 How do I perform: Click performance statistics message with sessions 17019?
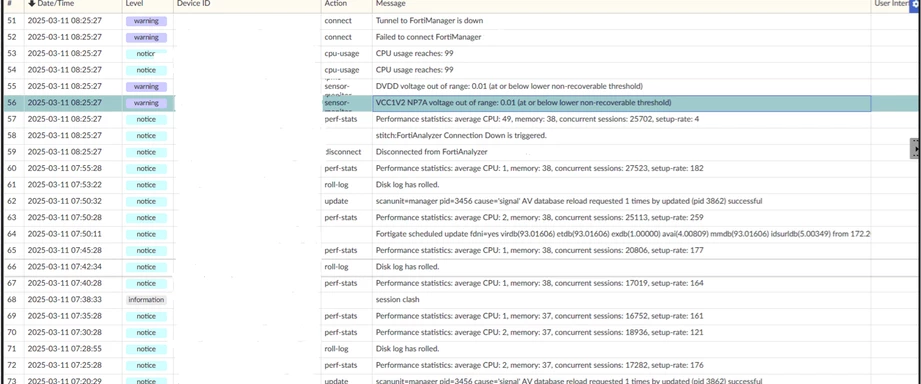[540, 284]
